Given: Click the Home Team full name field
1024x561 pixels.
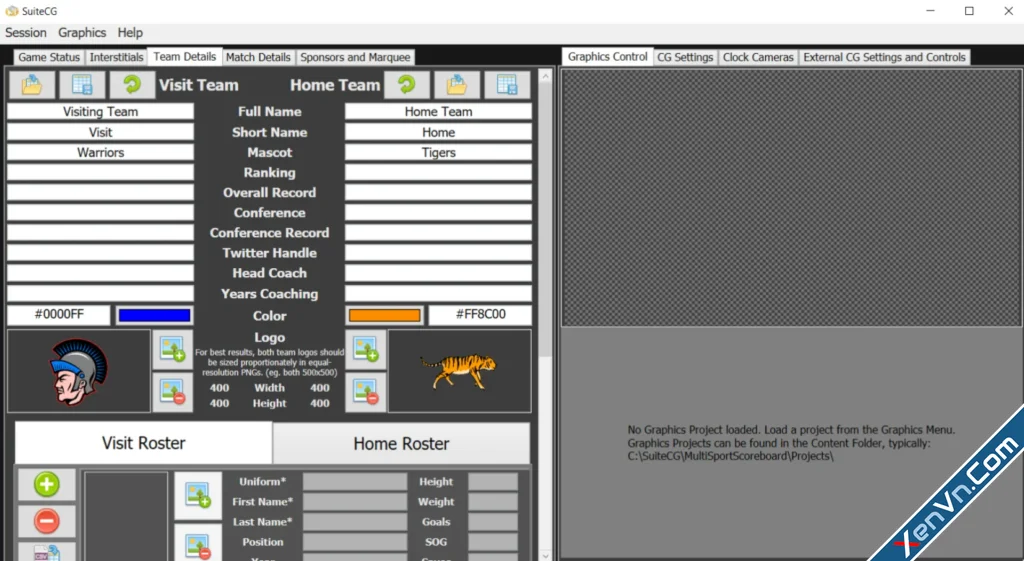Looking at the screenshot, I should click(438, 112).
